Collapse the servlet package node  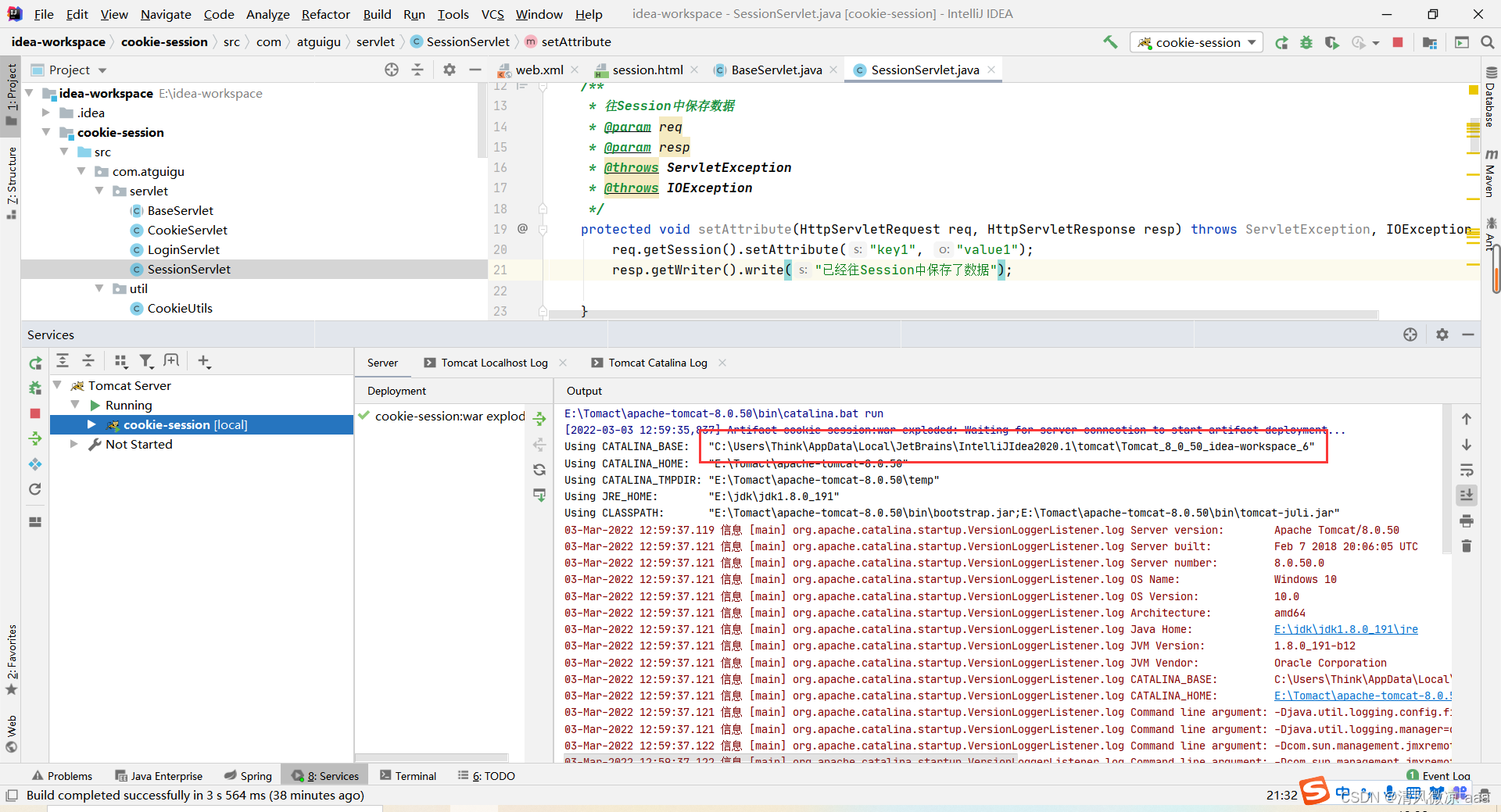[x=99, y=191]
